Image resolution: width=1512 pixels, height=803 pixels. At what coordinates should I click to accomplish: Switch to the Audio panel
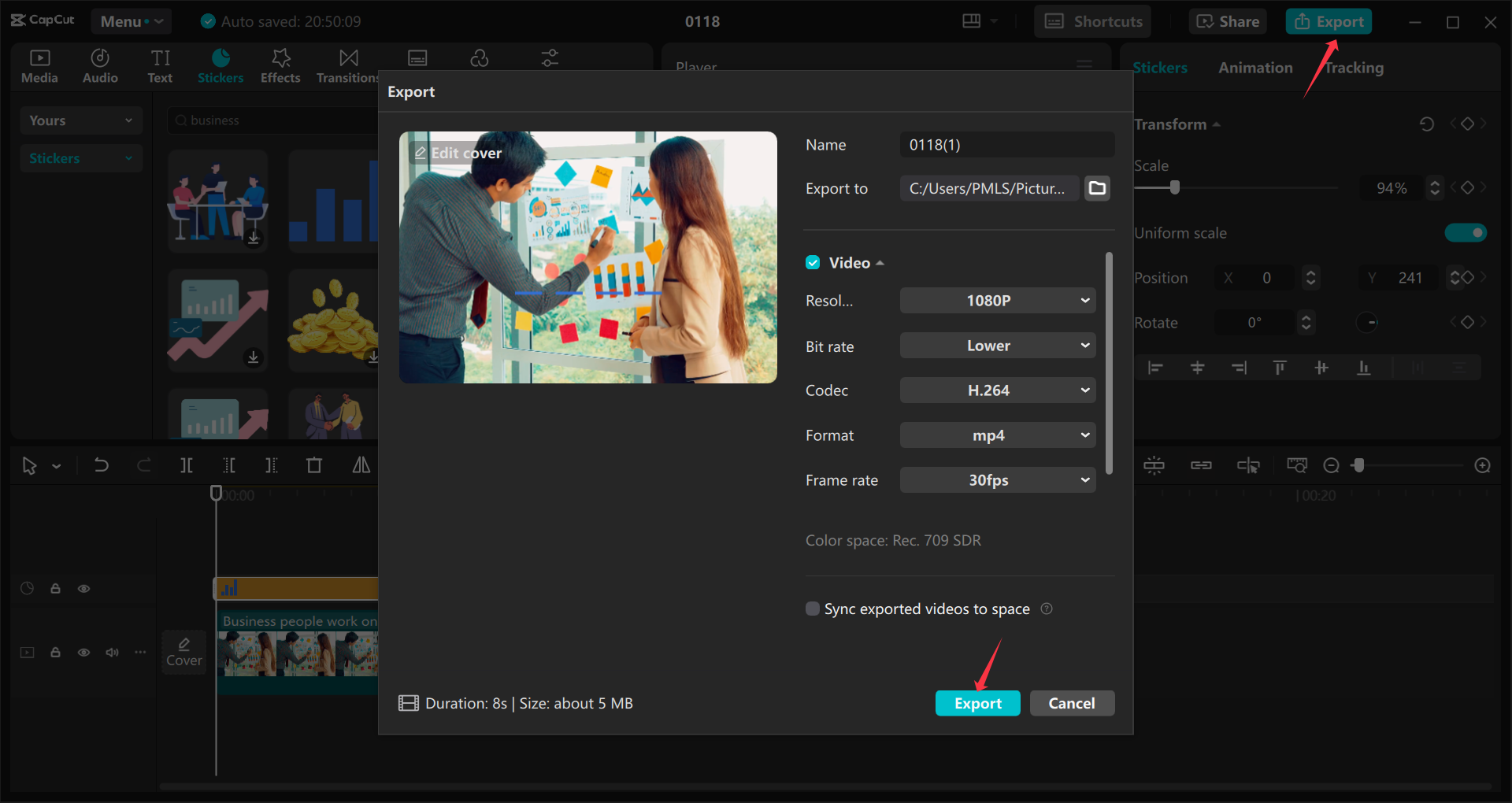tap(99, 65)
